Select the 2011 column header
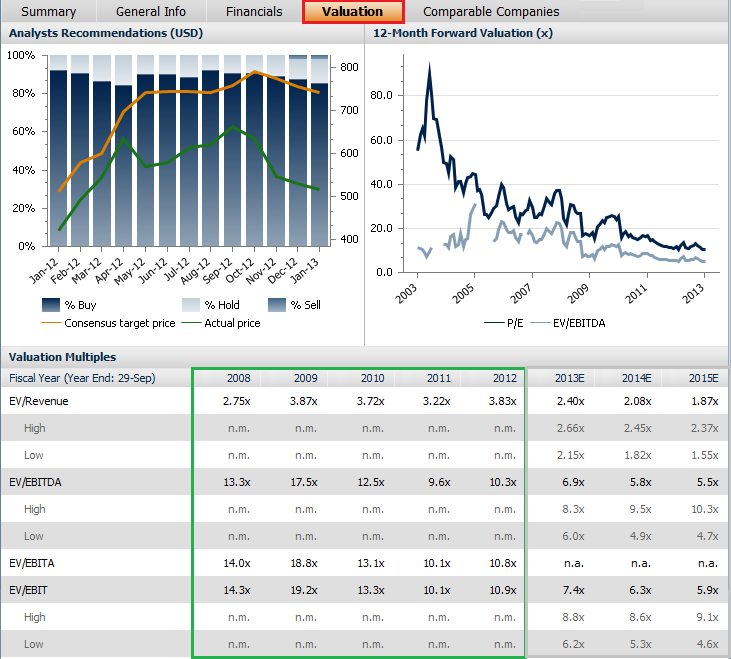 (x=439, y=378)
